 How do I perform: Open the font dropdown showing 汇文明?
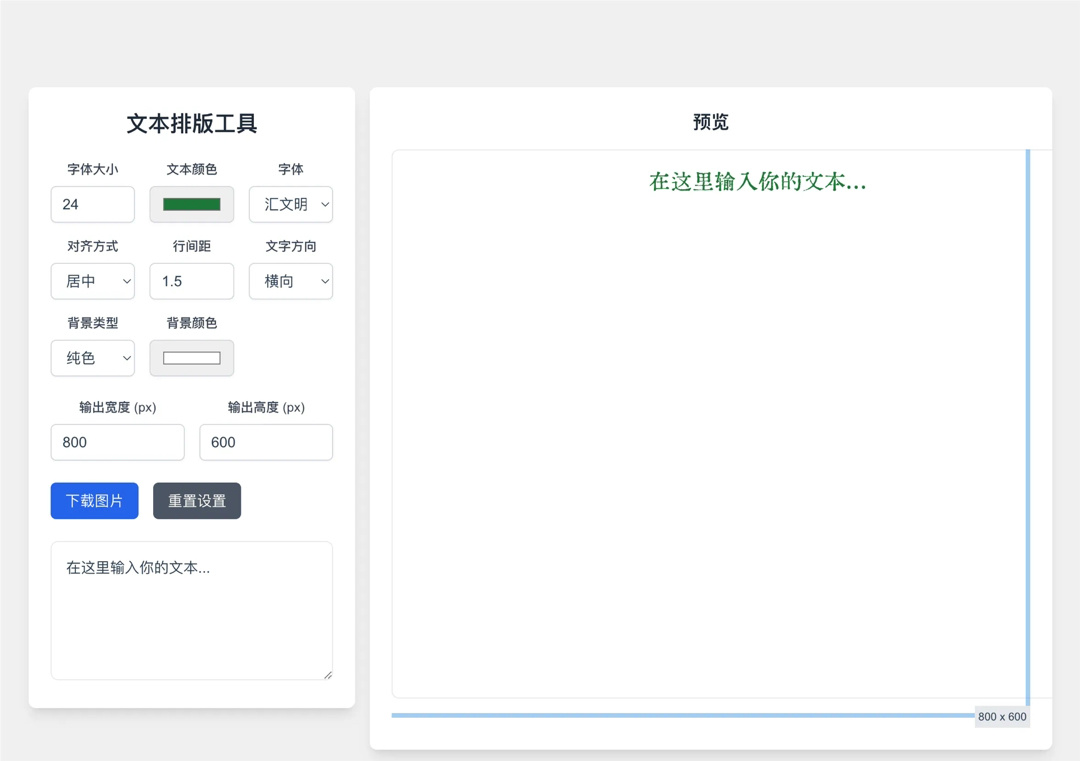pyautogui.click(x=291, y=205)
